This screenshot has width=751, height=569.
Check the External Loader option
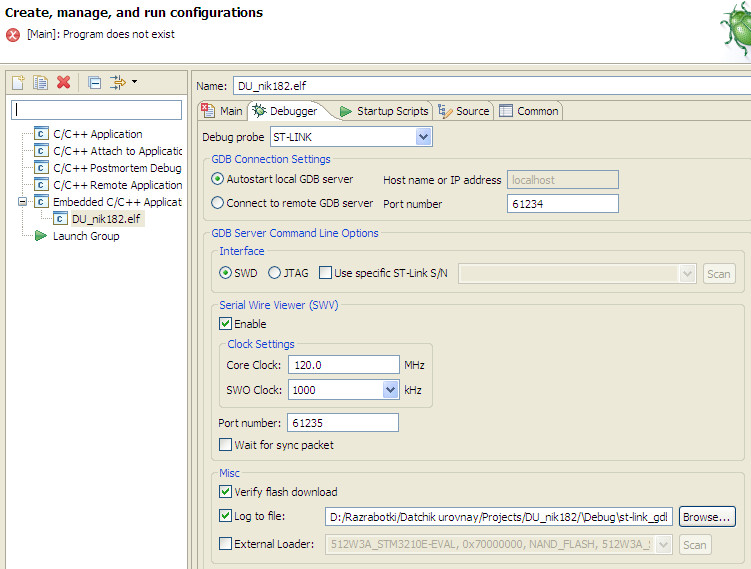pos(226,545)
